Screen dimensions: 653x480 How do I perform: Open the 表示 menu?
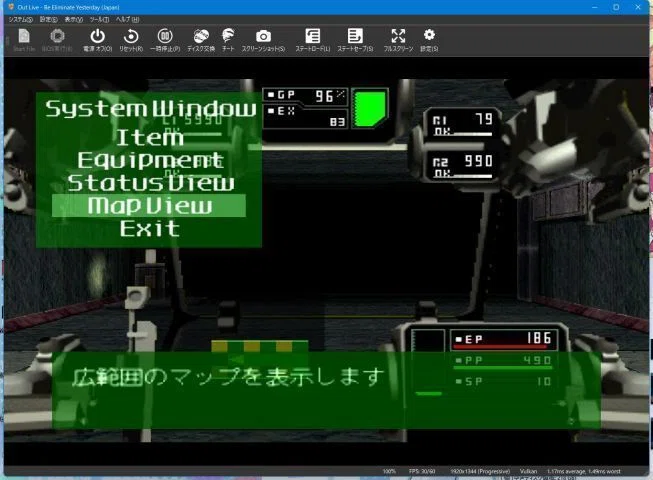[73, 20]
